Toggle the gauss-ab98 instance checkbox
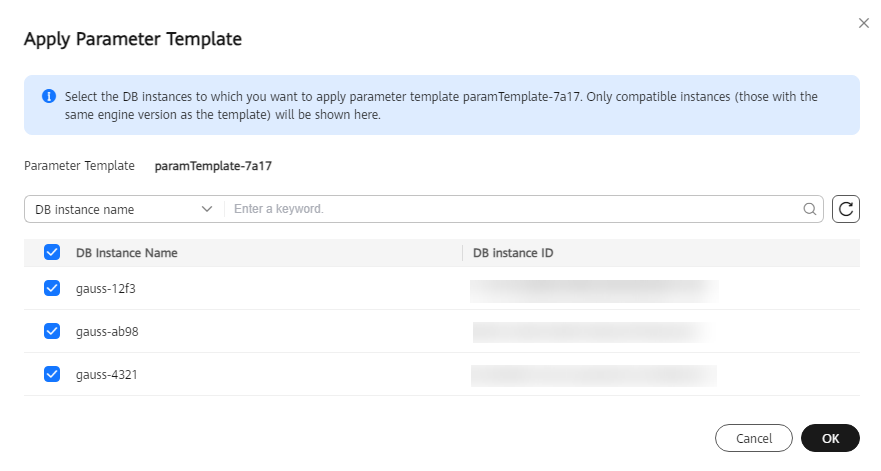The width and height of the screenshot is (881, 471). (x=52, y=331)
